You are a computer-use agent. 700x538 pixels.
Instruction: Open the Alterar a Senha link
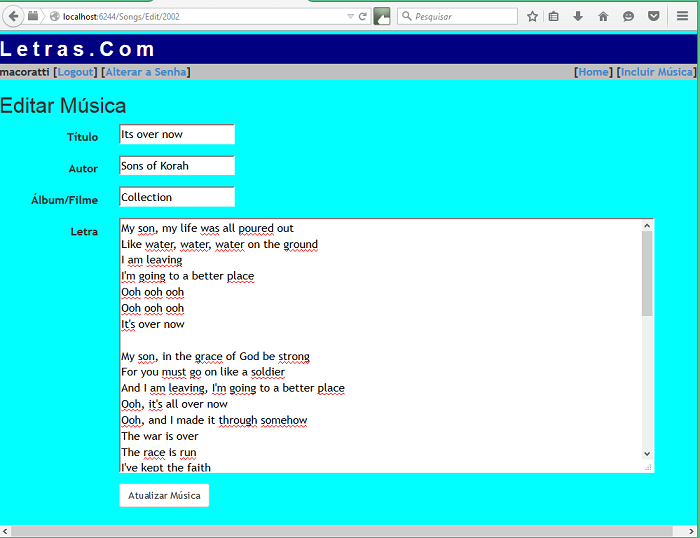(x=146, y=72)
